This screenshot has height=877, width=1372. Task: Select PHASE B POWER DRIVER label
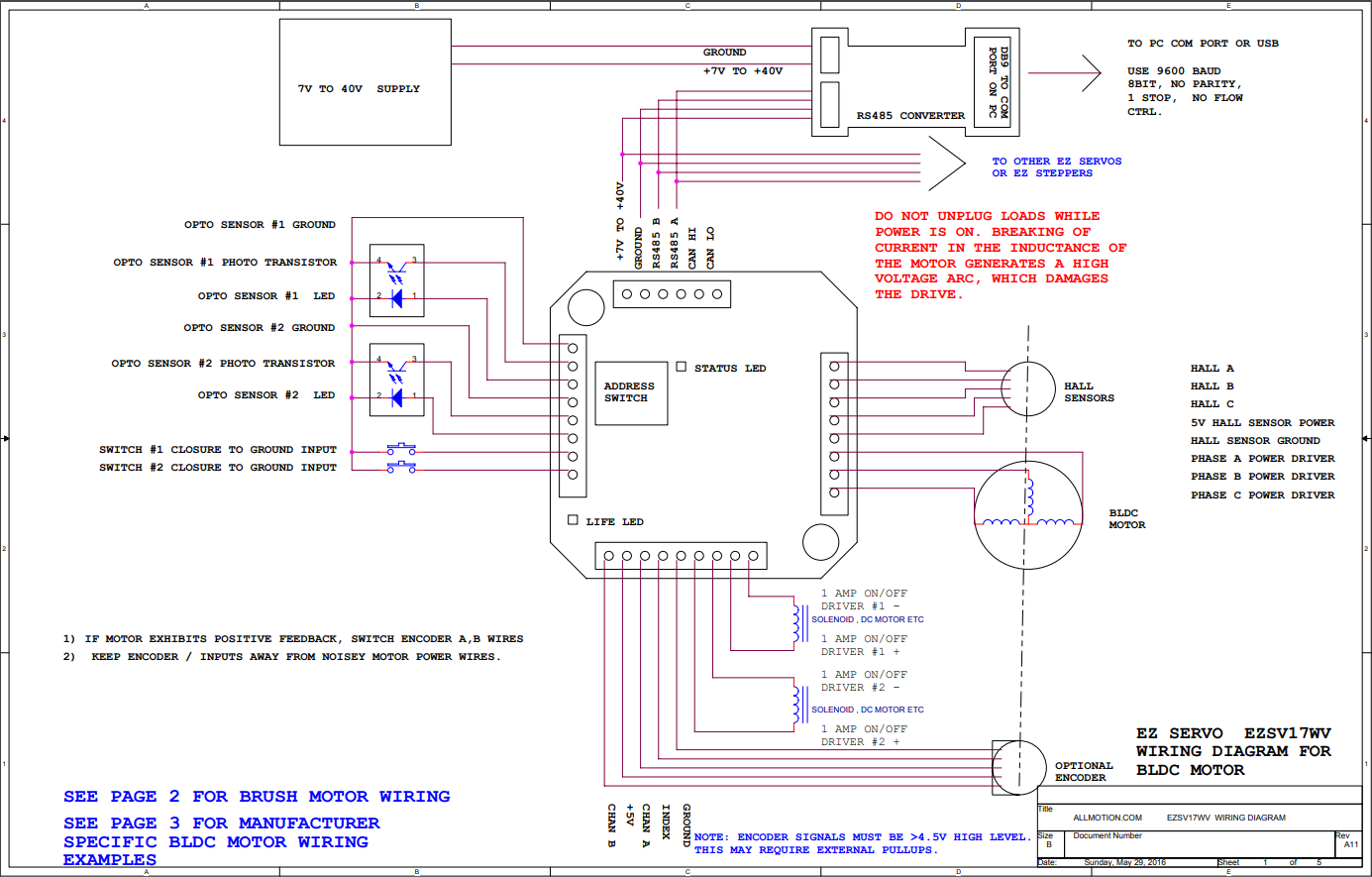coord(1263,477)
